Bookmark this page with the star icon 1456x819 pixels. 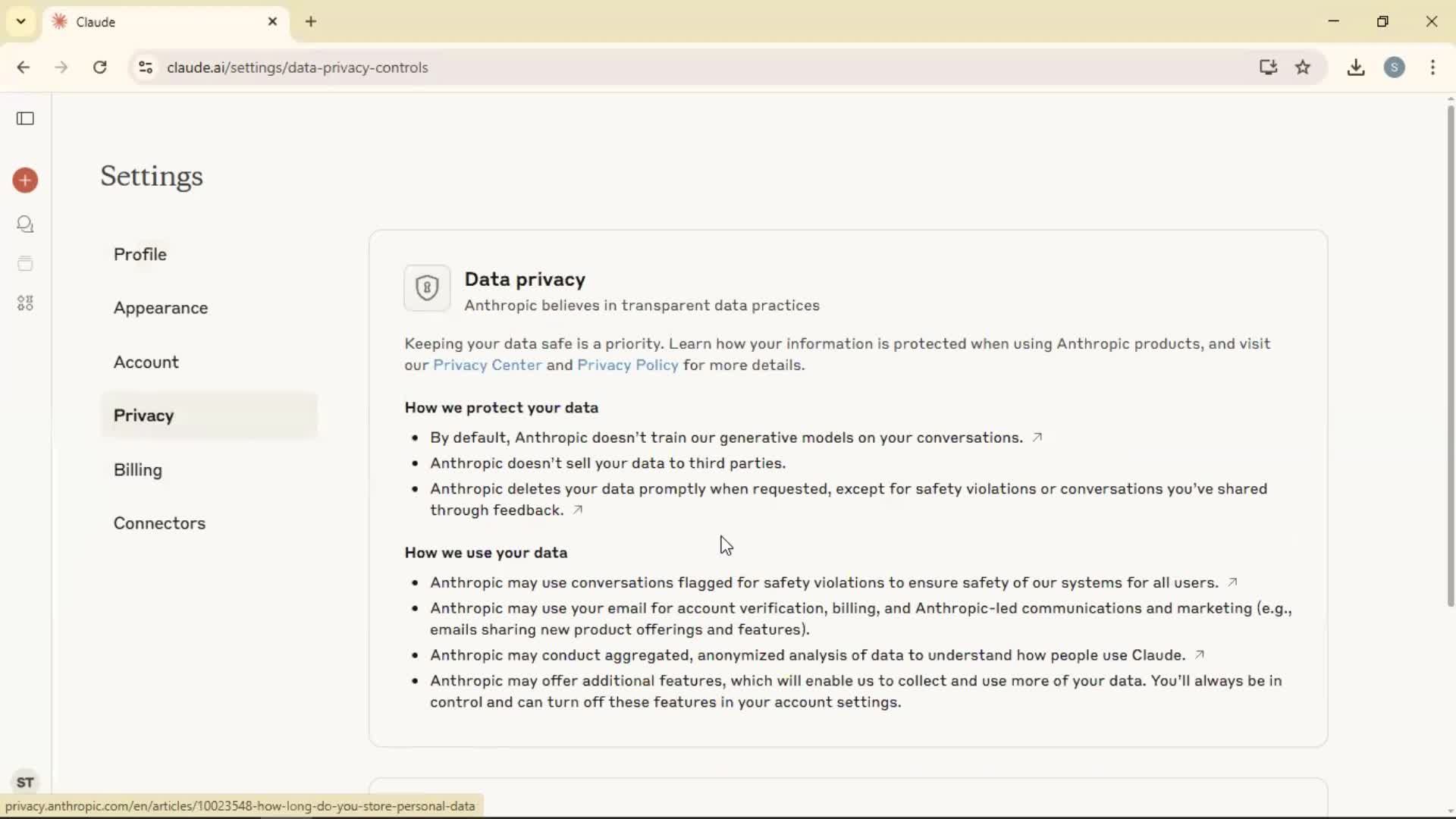(x=1303, y=67)
